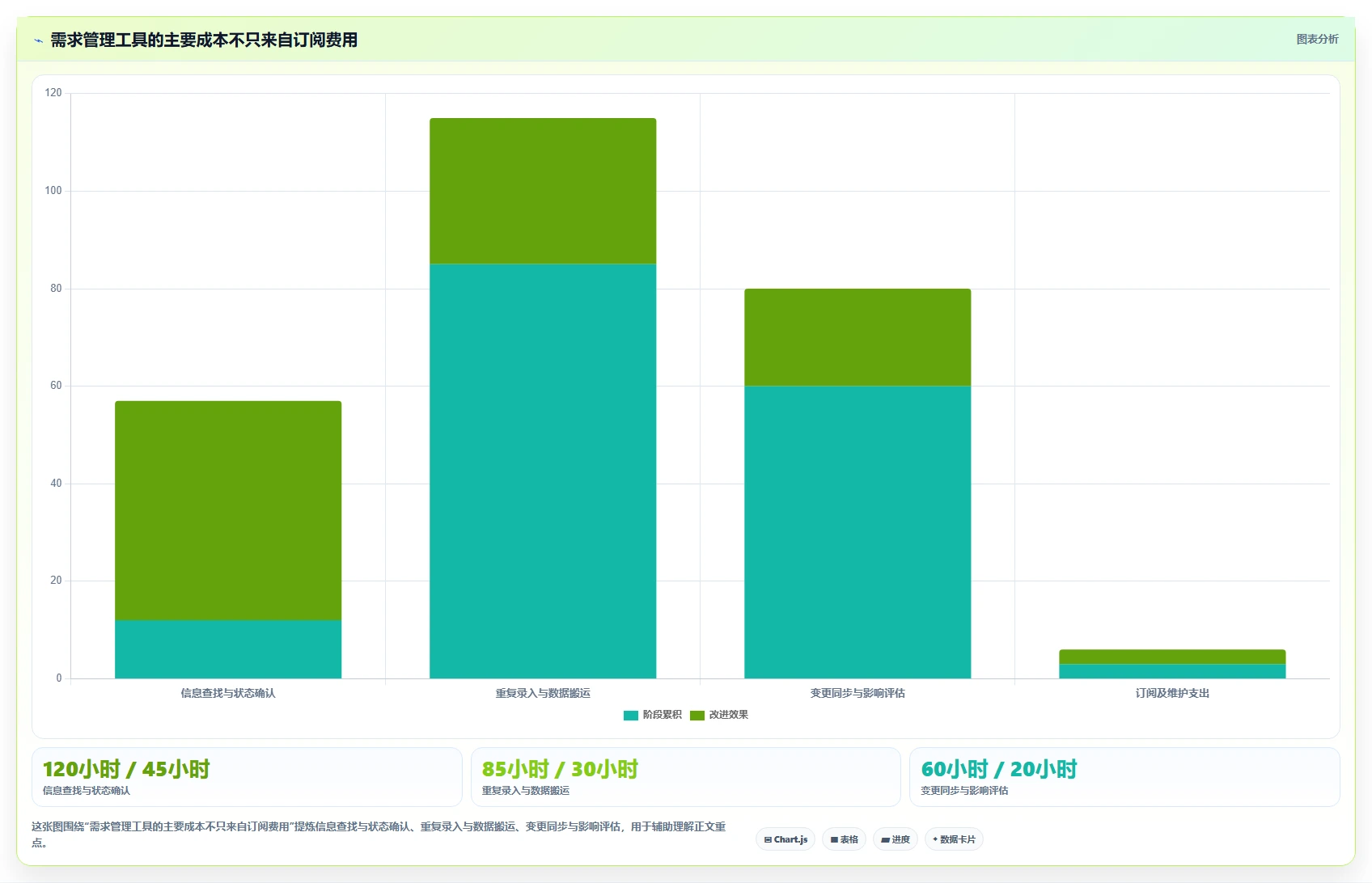Screen dimensions: 1372x883
Task: Click the teal bar segment for 重复录入与数据搬运
Action: click(543, 471)
